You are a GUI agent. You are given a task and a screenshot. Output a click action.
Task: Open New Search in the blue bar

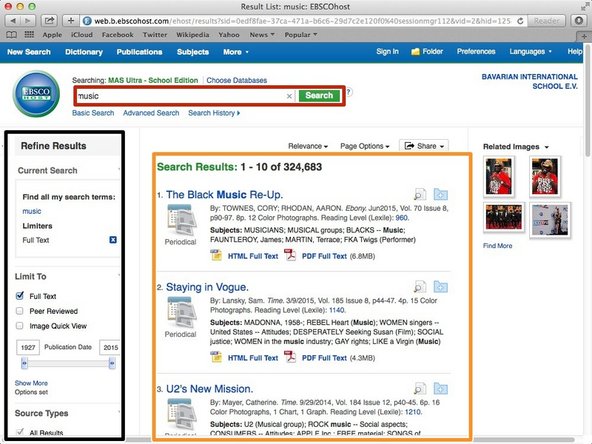pos(29,52)
